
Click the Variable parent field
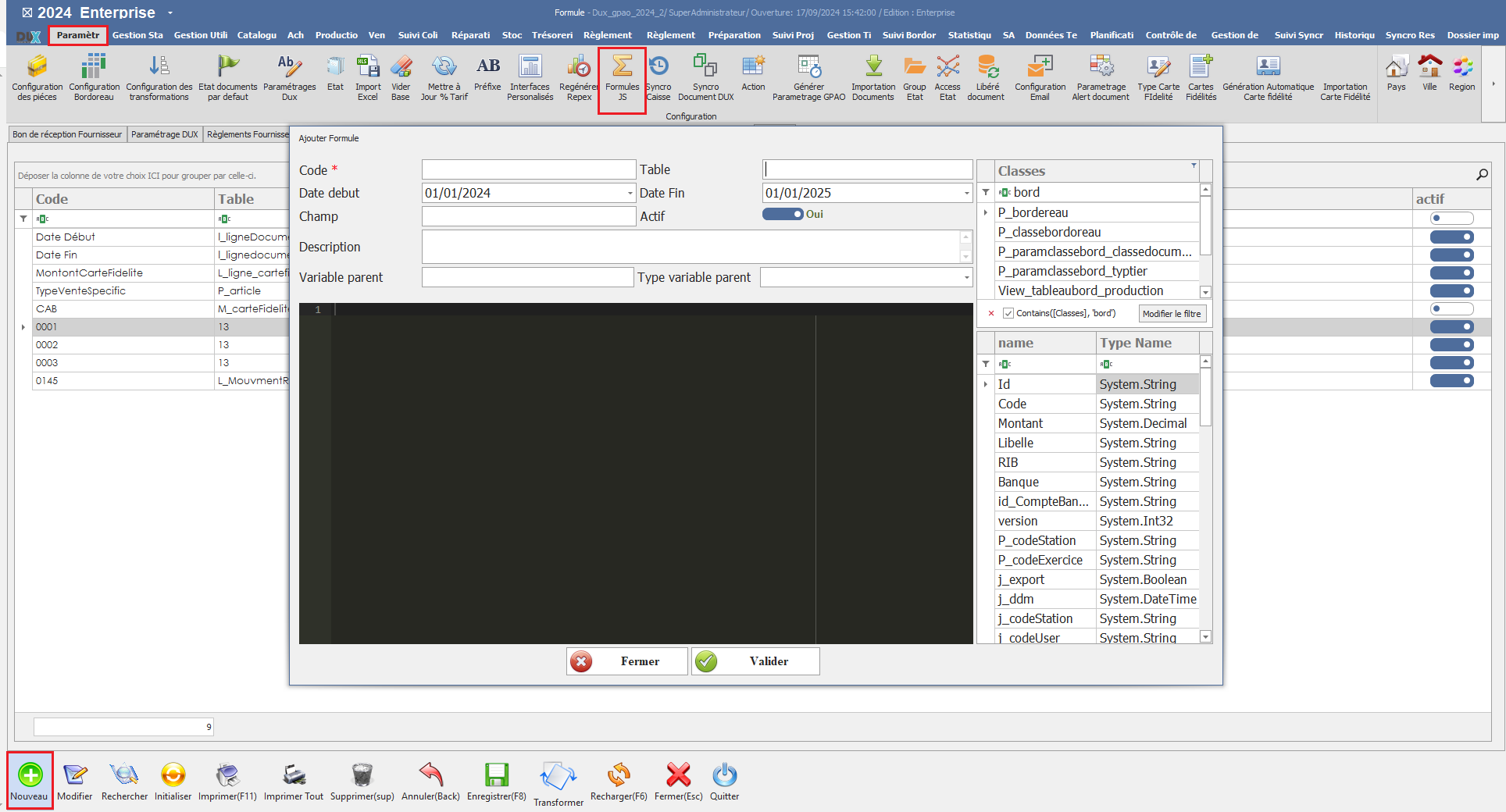[x=528, y=277]
